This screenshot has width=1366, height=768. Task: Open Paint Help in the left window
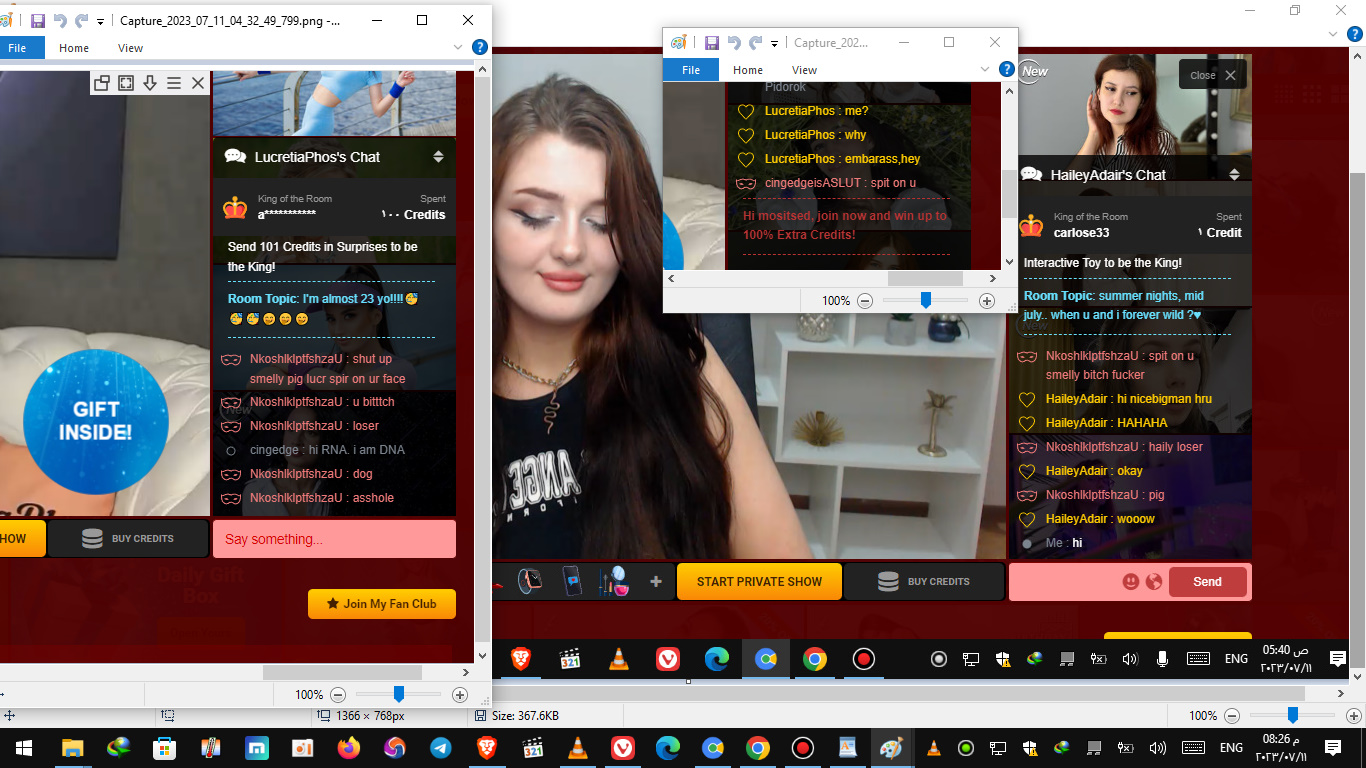[480, 47]
